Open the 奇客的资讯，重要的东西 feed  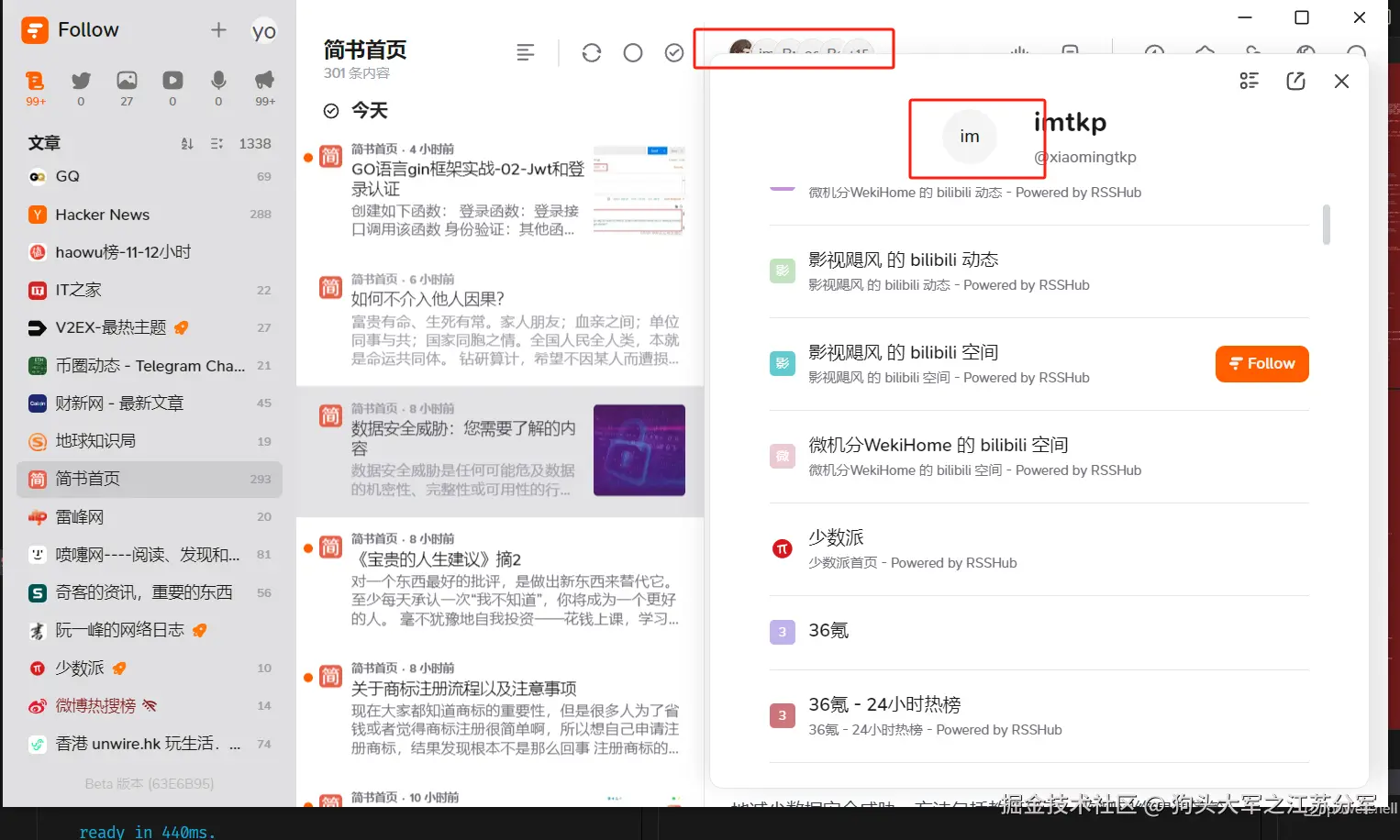pyautogui.click(x=150, y=592)
